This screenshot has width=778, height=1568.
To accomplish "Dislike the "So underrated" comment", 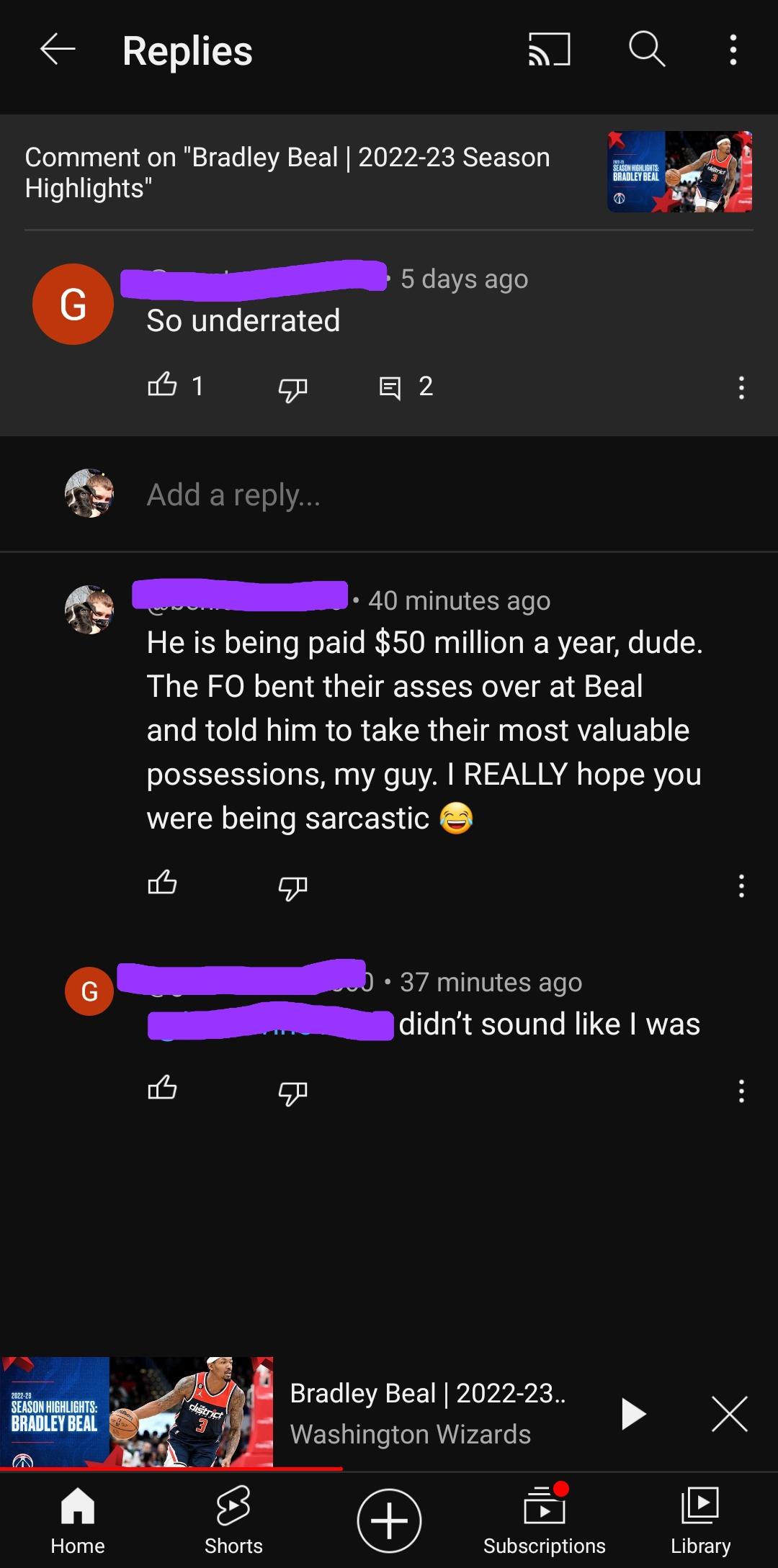I will (x=292, y=389).
